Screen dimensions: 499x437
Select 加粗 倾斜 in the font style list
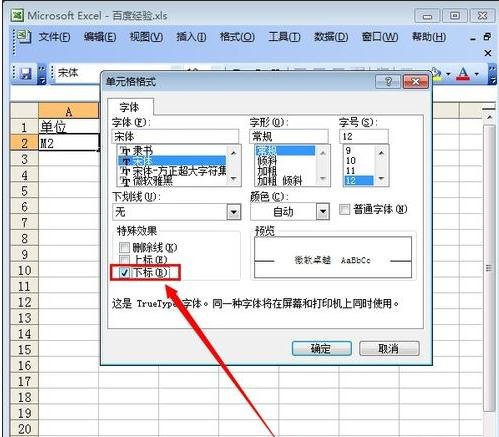tap(285, 181)
